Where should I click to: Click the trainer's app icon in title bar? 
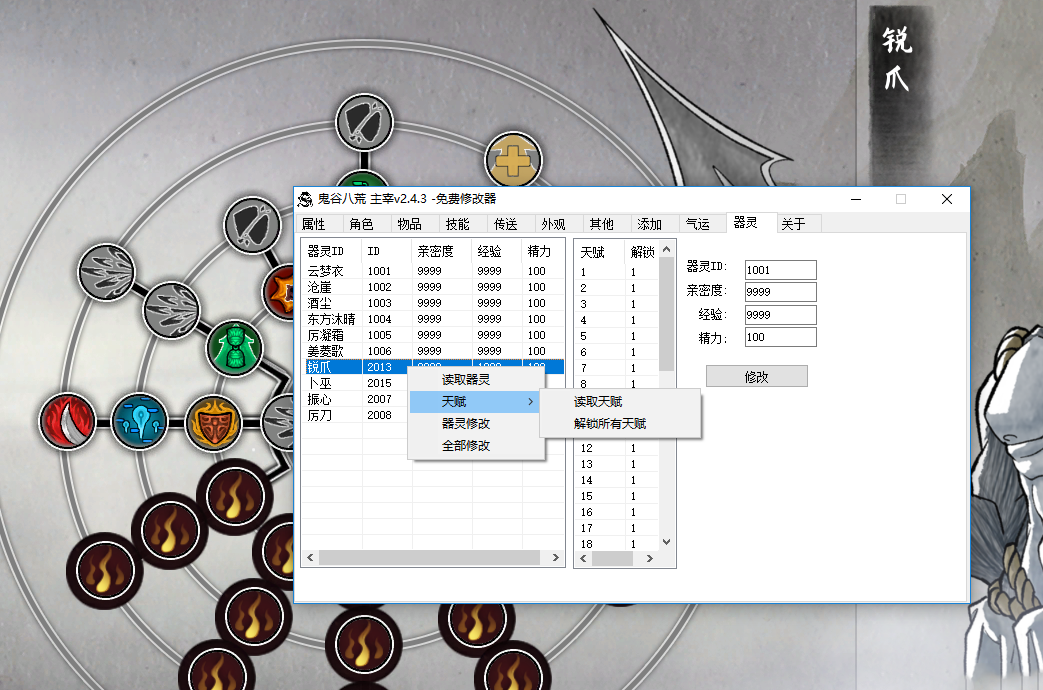tap(305, 199)
